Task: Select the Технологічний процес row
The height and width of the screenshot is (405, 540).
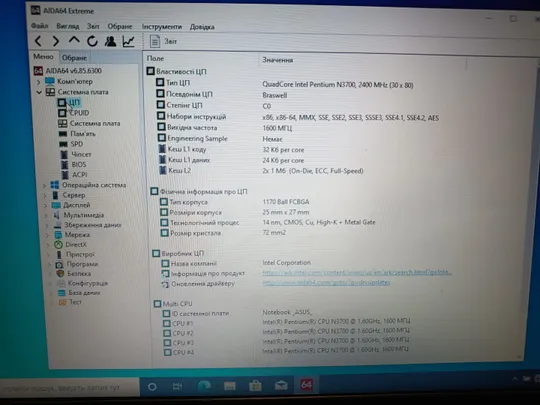Action: (x=268, y=222)
